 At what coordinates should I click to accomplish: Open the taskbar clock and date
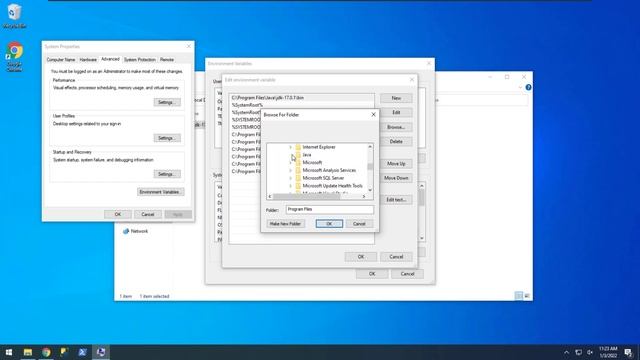[608, 352]
